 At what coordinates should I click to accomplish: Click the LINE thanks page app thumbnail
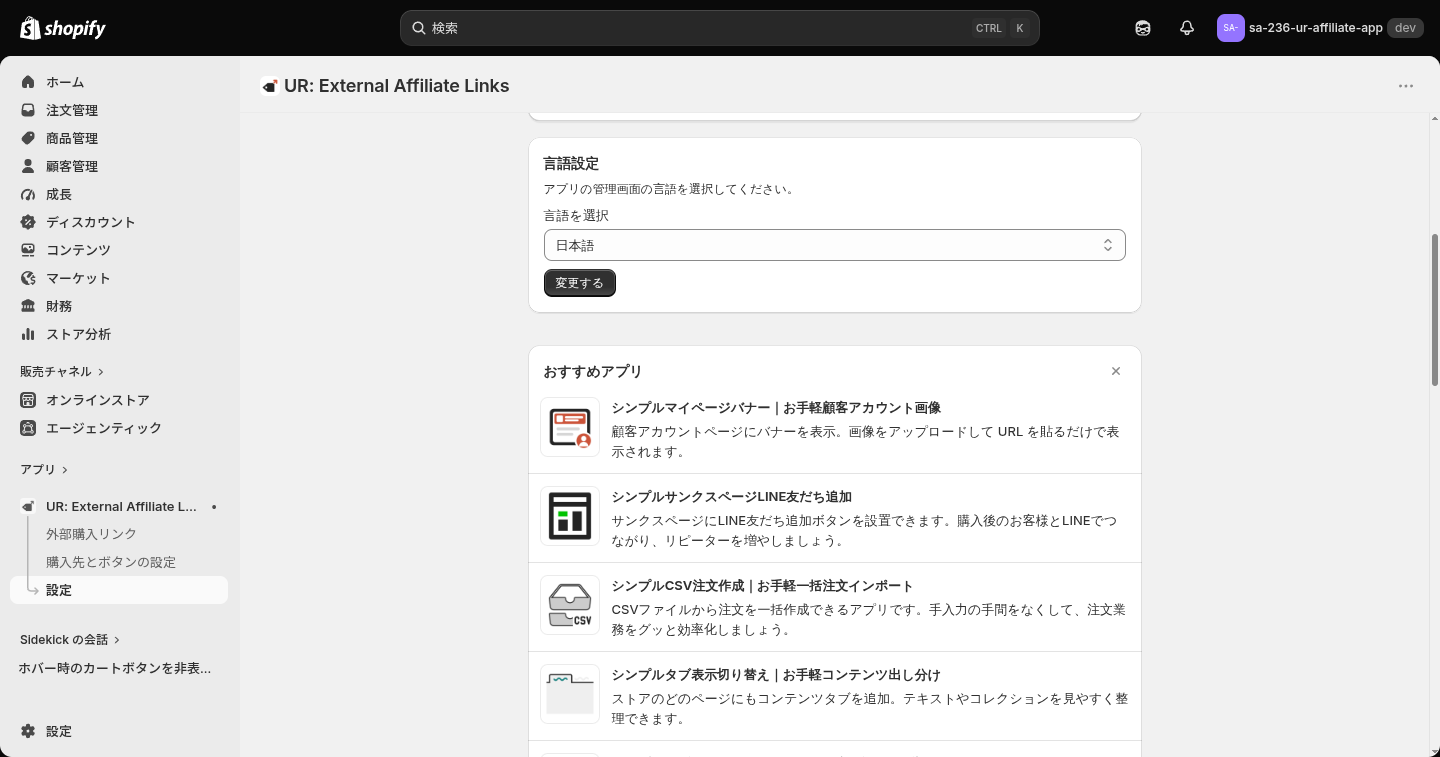pyautogui.click(x=570, y=516)
